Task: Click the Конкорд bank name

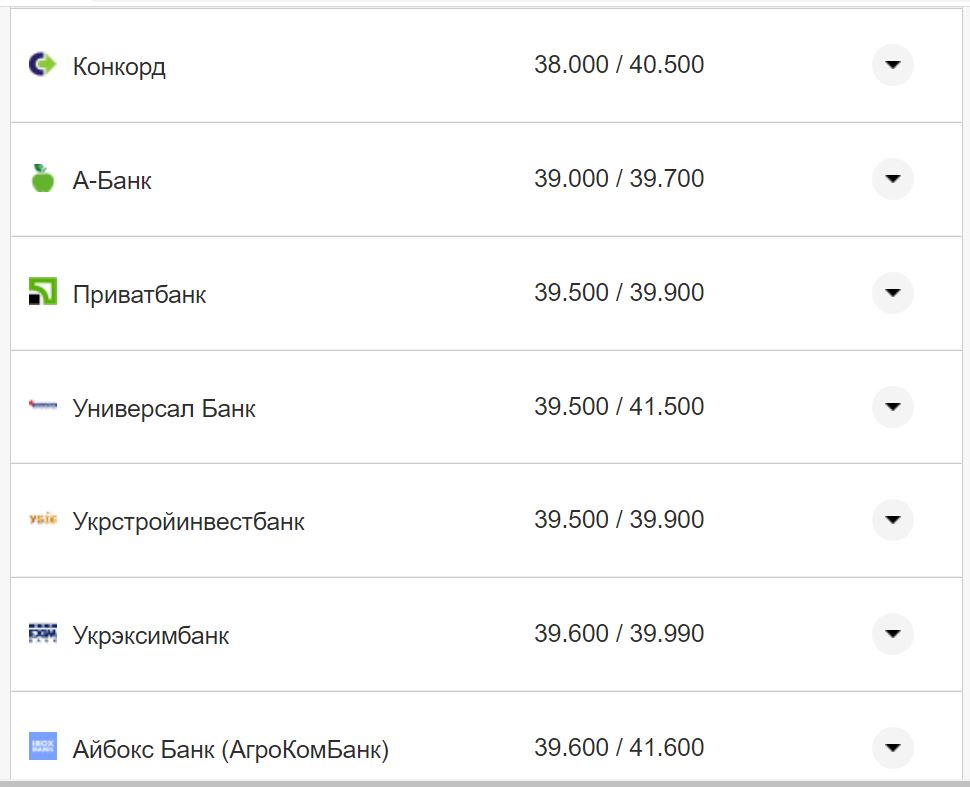Action: point(118,66)
